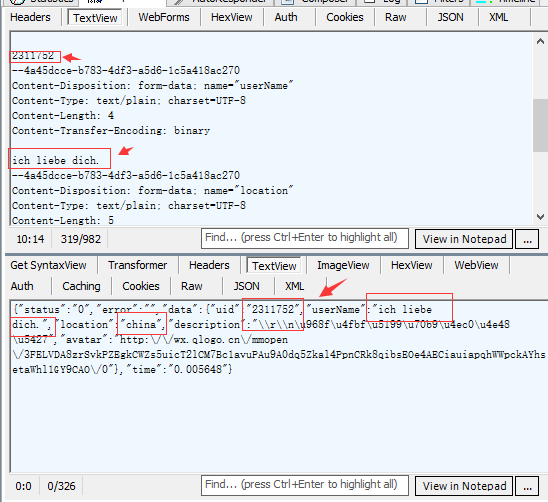
Task: Open the response XML tab
Action: click(294, 286)
